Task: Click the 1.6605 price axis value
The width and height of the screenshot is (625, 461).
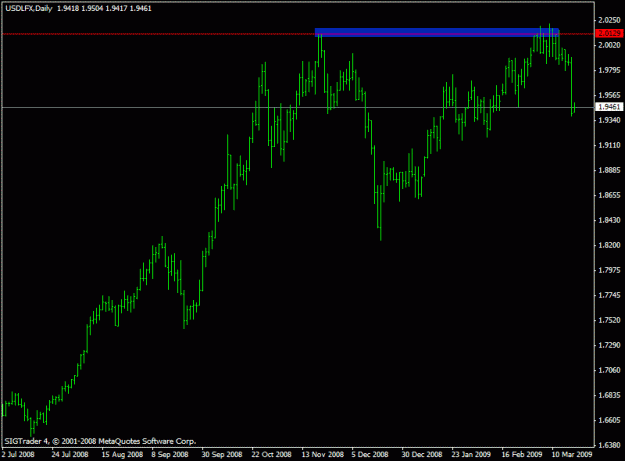Action: coord(609,420)
